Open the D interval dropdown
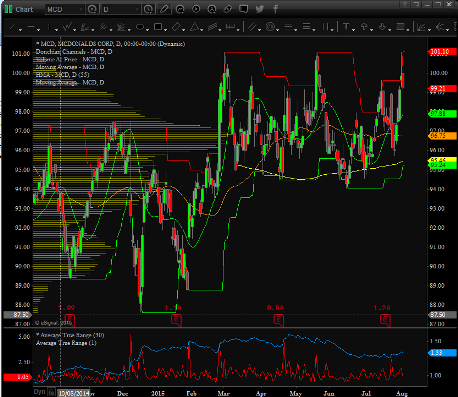Image resolution: width=458 pixels, height=397 pixels. click(121, 9)
